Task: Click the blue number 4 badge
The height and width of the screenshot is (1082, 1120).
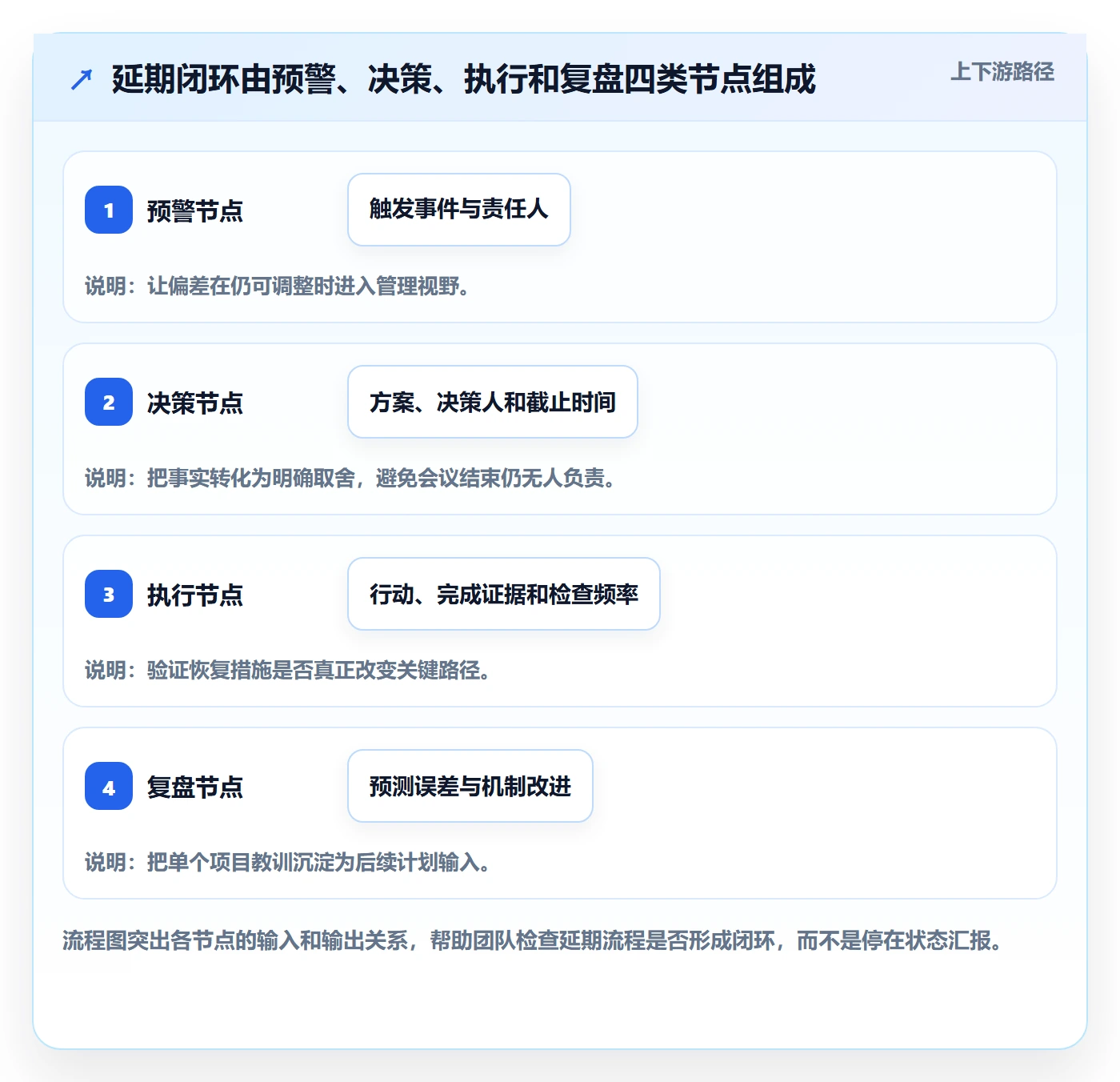Action: click(x=109, y=786)
